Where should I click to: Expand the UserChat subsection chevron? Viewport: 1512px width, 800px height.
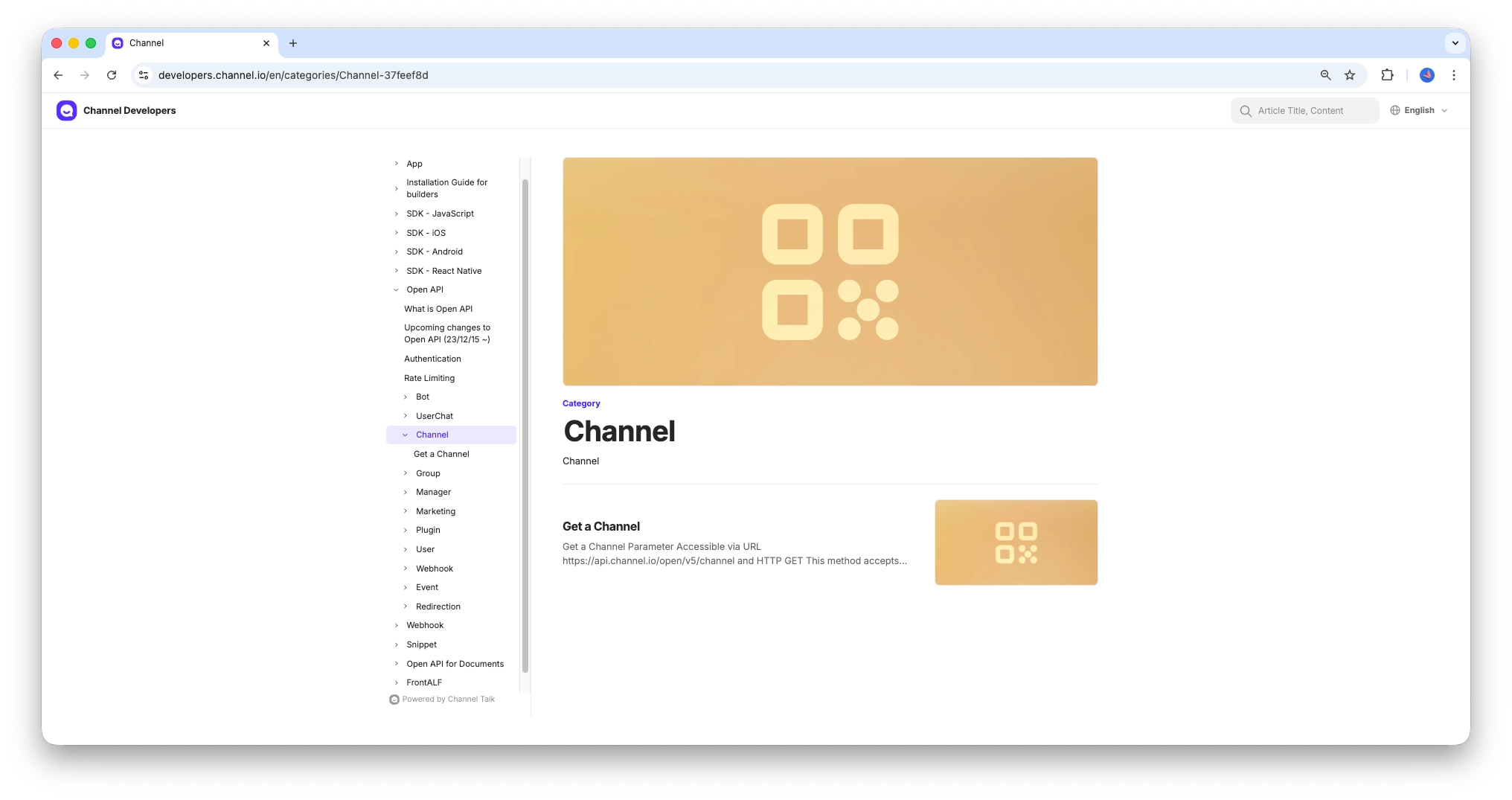click(x=406, y=416)
